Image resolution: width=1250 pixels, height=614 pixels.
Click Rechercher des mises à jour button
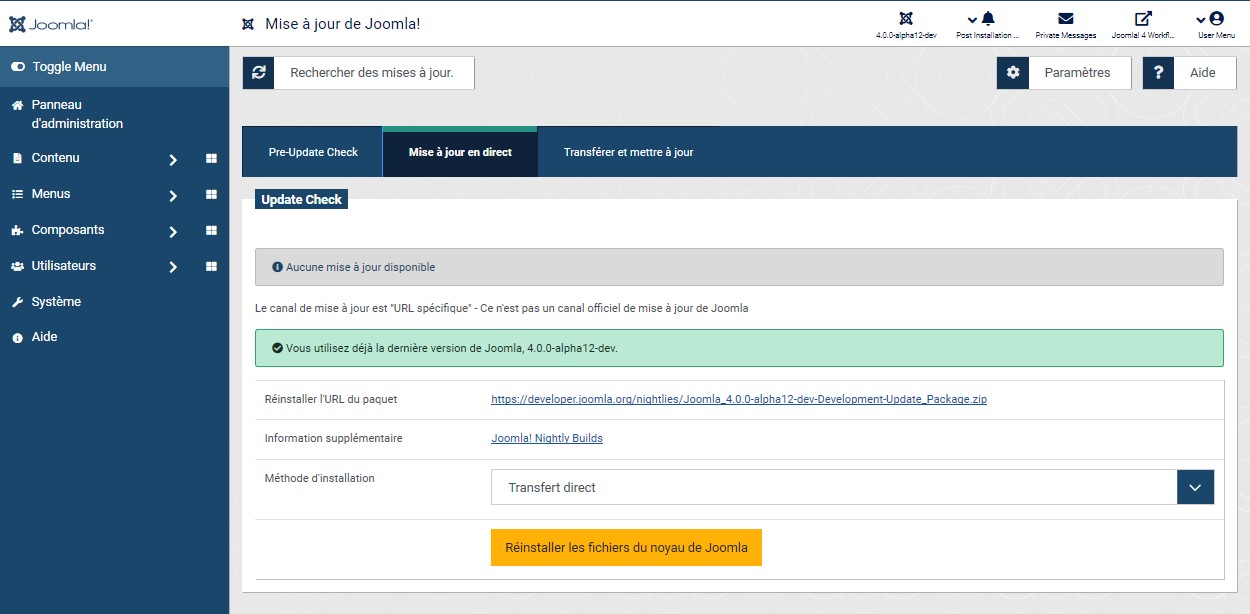click(x=358, y=73)
